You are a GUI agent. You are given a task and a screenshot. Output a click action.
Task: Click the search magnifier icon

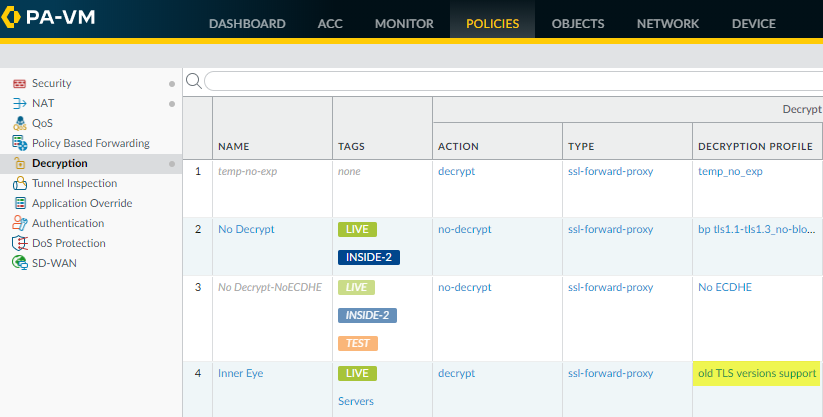[194, 81]
